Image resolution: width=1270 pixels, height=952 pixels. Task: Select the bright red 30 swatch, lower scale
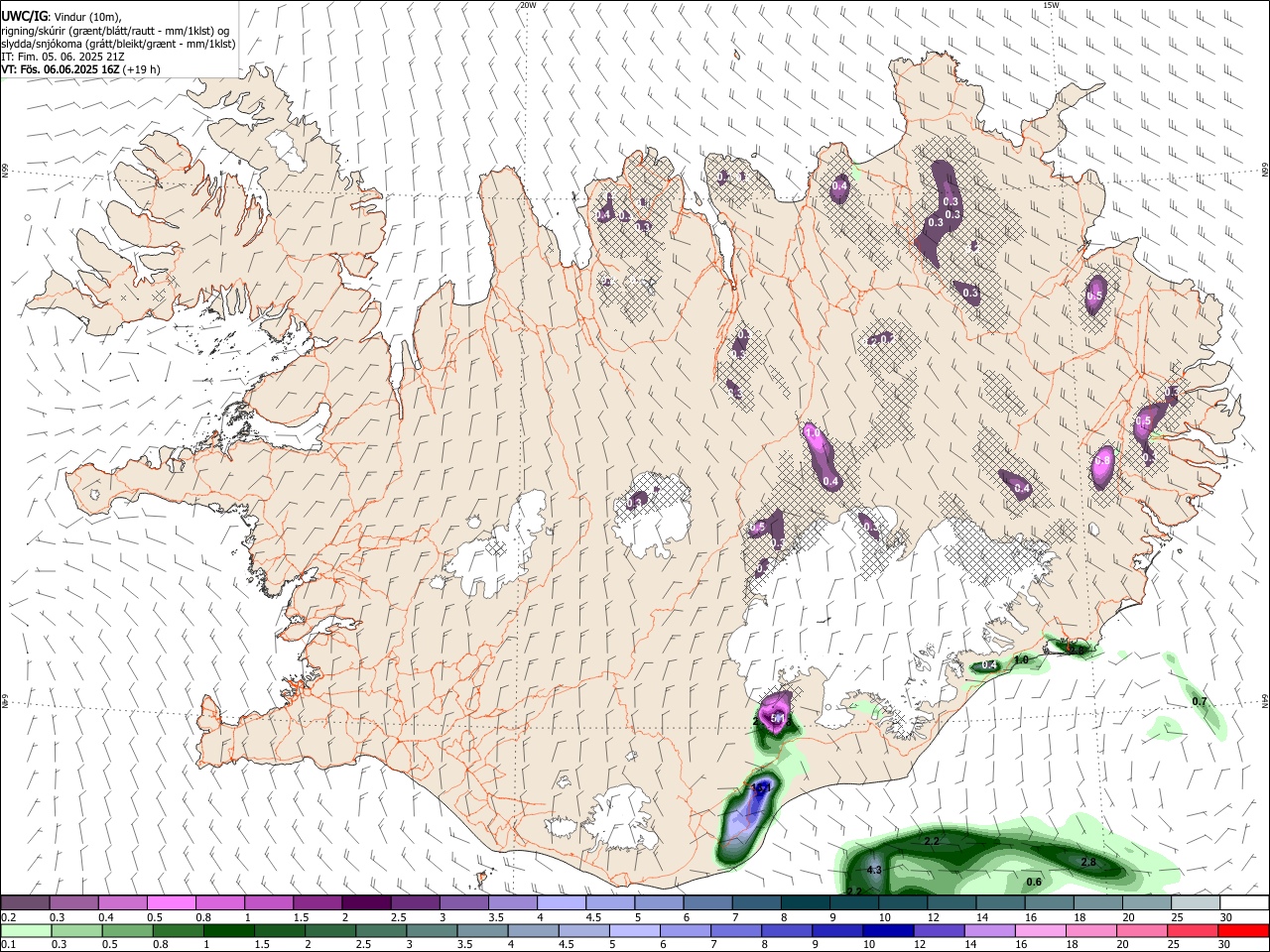(x=1244, y=930)
